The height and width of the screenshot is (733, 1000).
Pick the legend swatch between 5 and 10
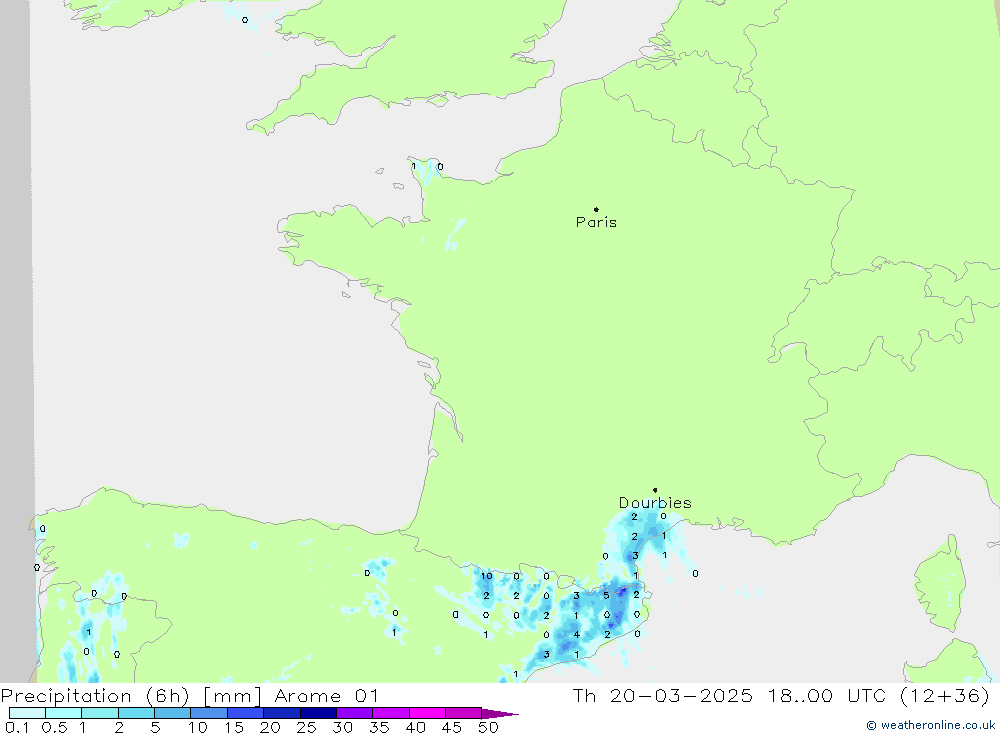pyautogui.click(x=173, y=713)
